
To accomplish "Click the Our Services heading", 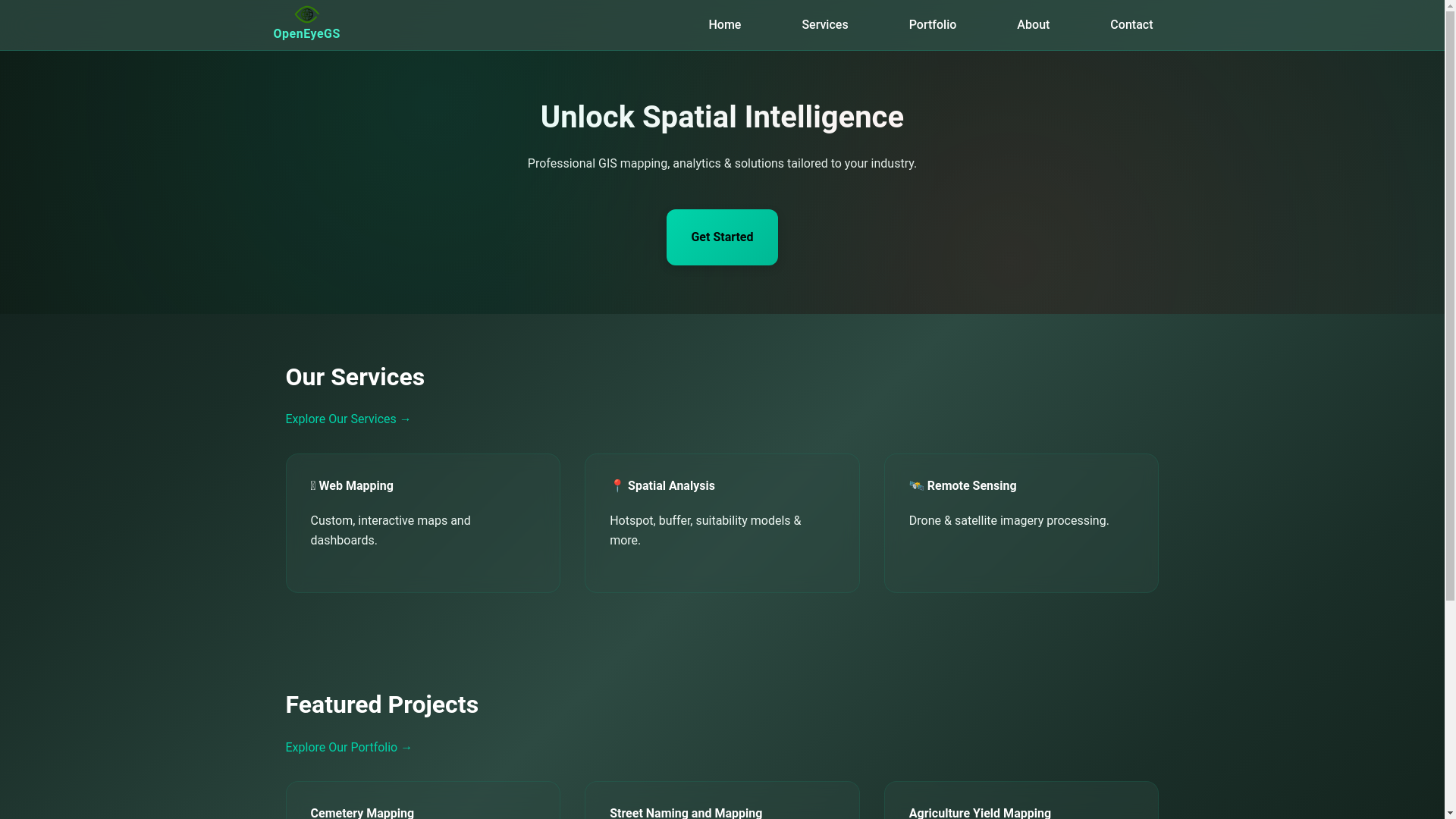I will tap(355, 378).
